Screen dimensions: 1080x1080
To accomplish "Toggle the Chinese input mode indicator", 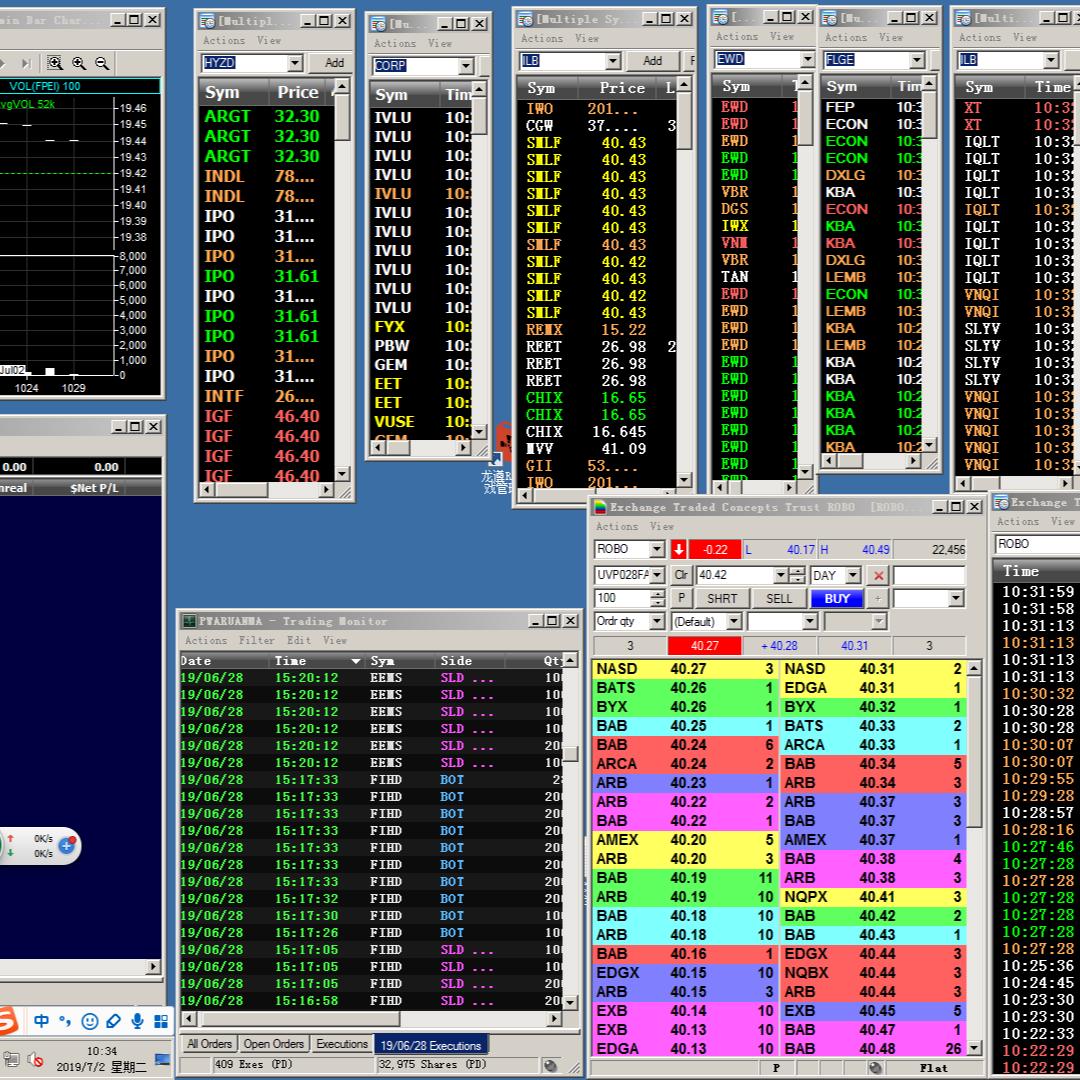I will tap(42, 1021).
